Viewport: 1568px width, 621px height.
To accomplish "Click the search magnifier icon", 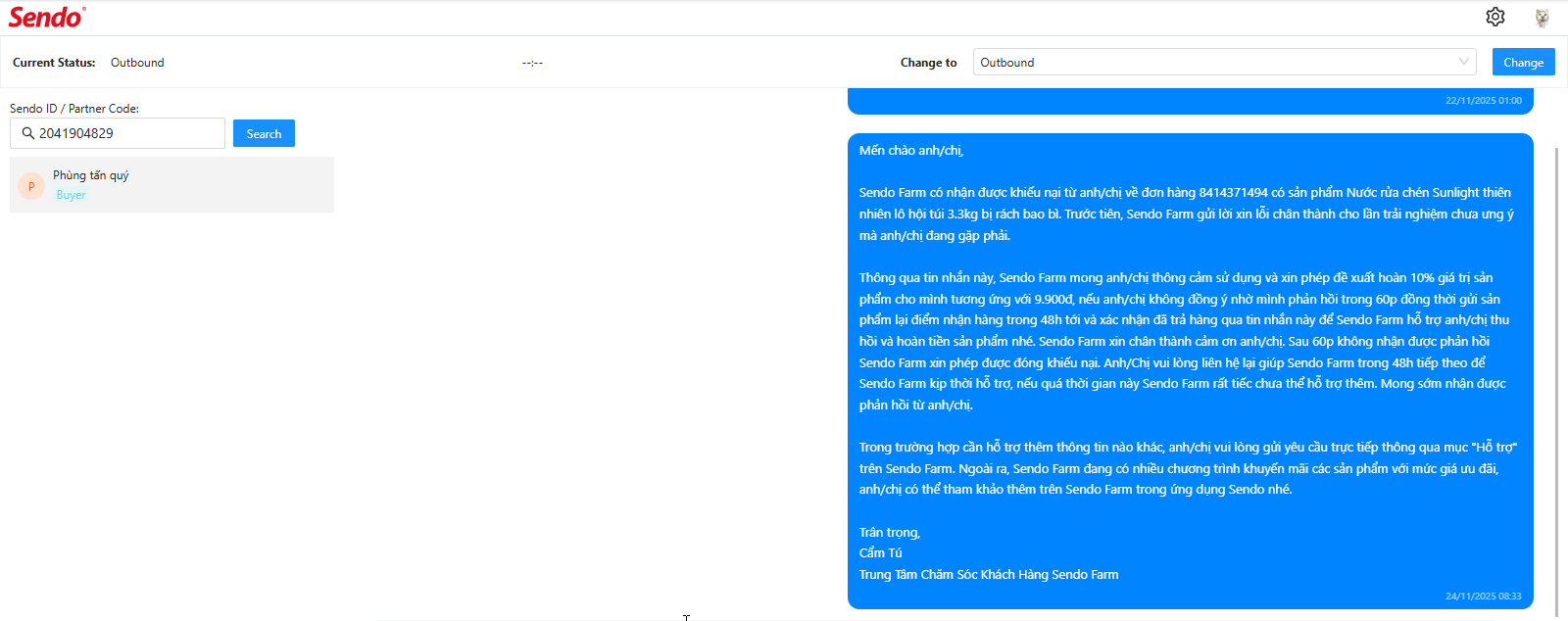I will 28,133.
